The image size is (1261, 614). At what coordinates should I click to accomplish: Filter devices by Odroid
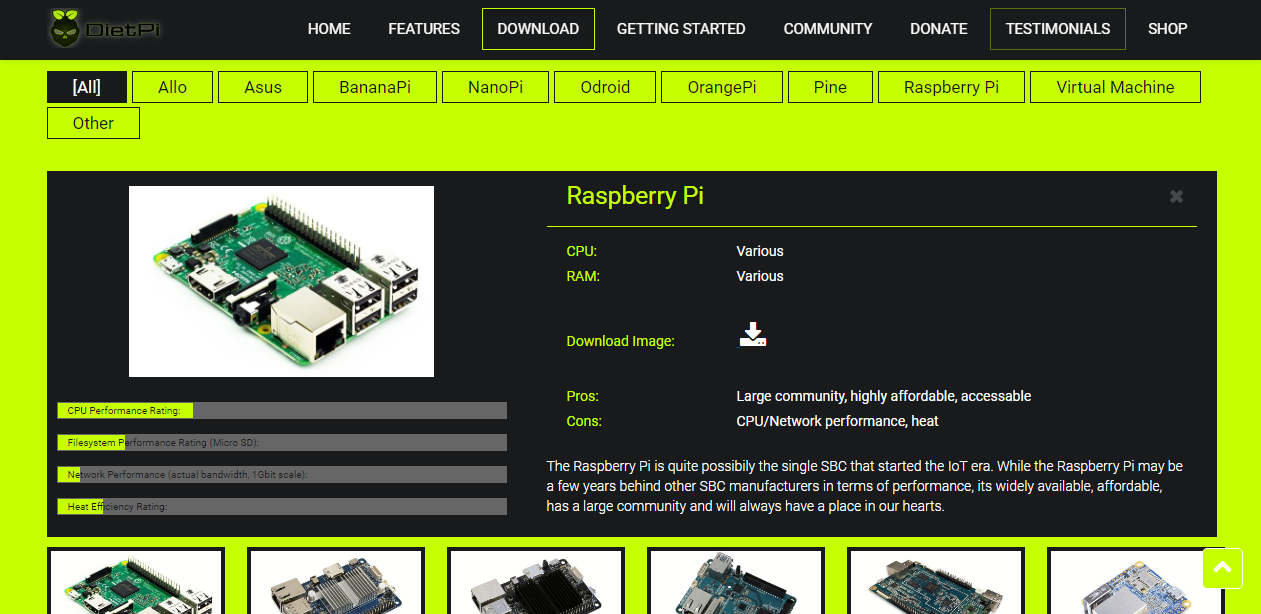(605, 87)
